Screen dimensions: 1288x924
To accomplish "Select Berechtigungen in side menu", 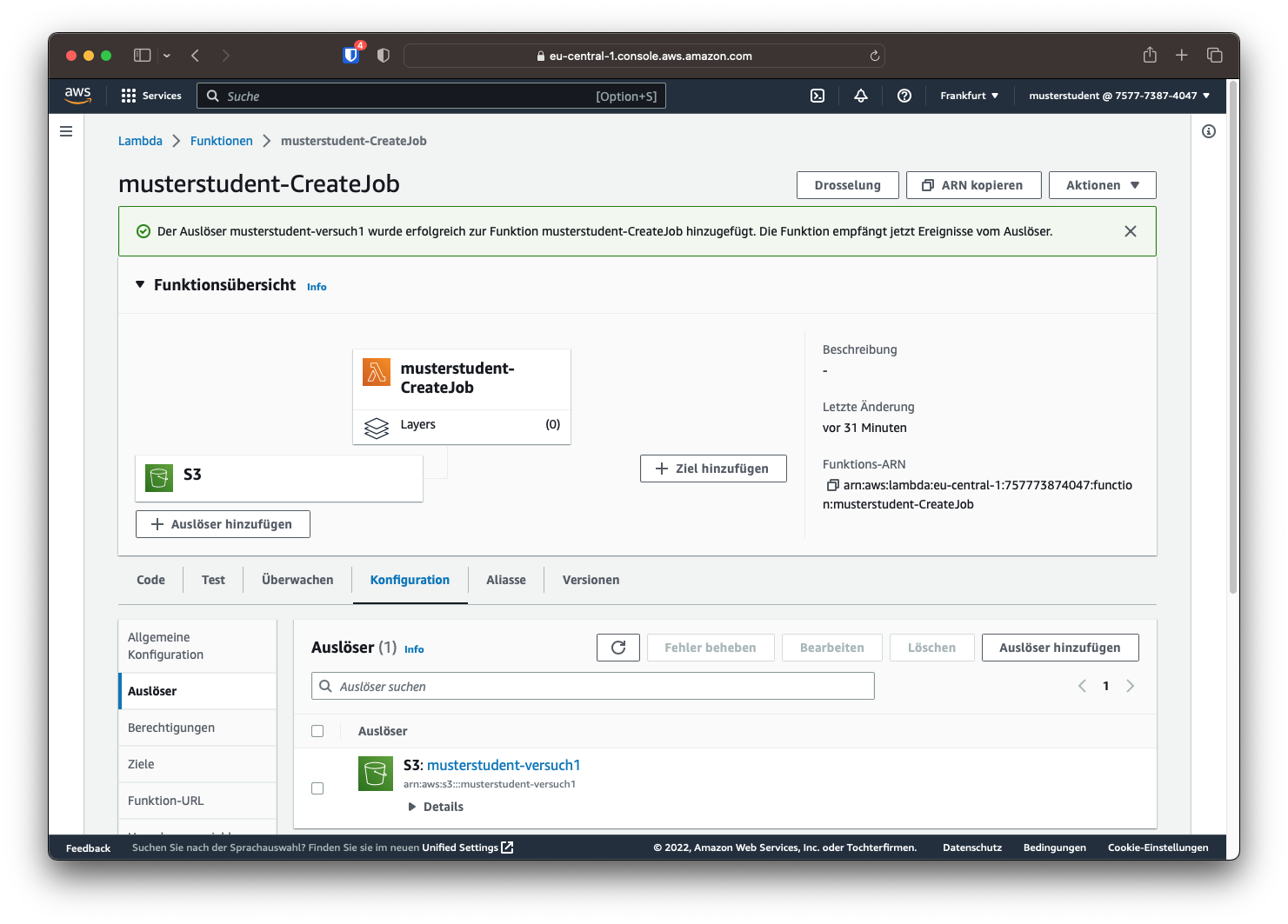I will (197, 728).
